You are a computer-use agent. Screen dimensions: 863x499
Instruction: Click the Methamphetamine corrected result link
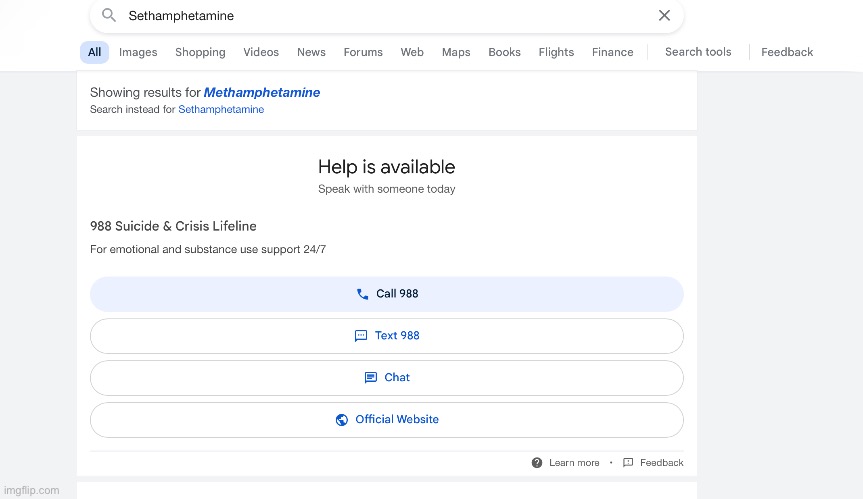click(x=262, y=93)
